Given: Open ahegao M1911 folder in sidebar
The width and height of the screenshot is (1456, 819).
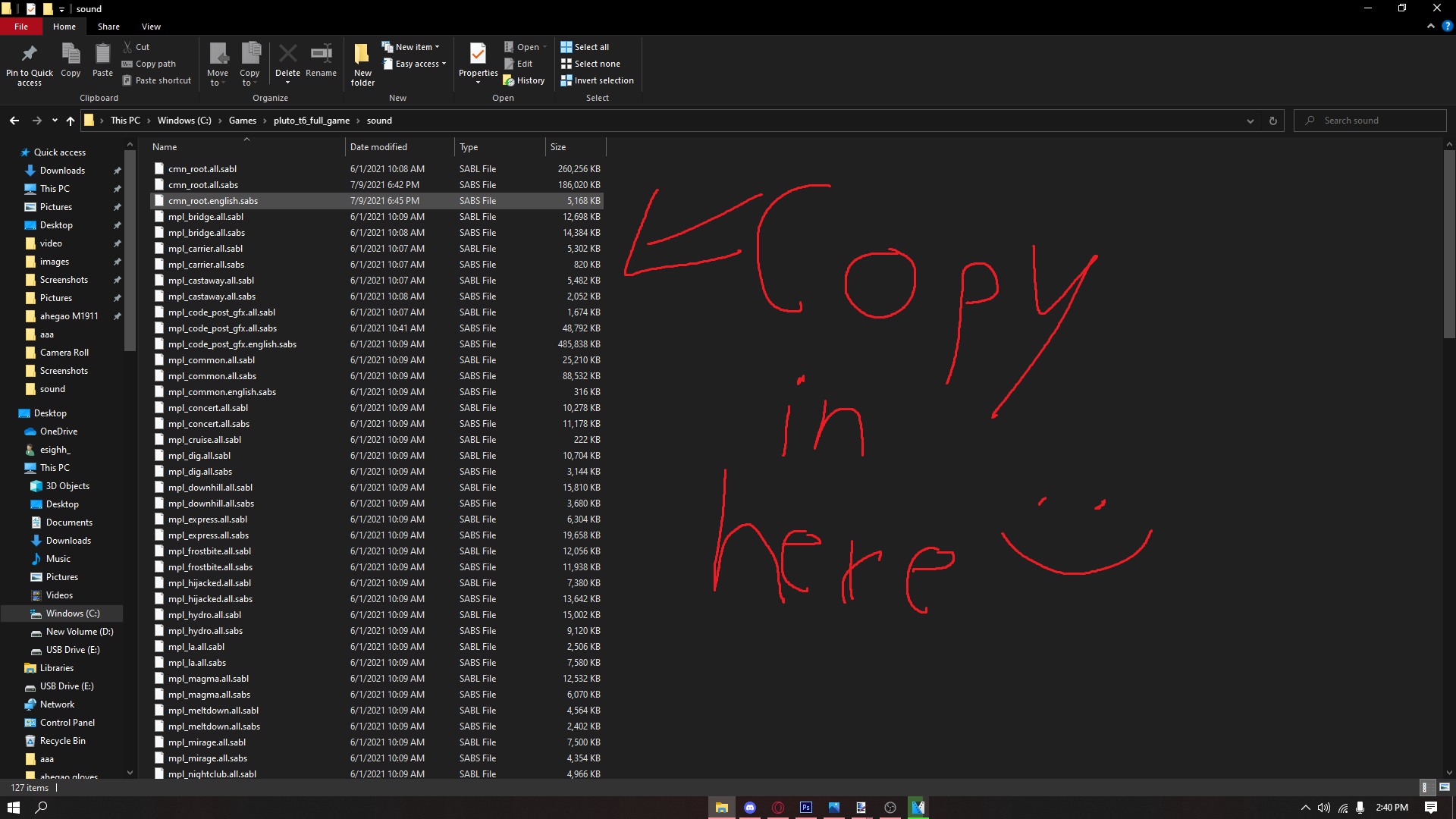Looking at the screenshot, I should point(69,316).
